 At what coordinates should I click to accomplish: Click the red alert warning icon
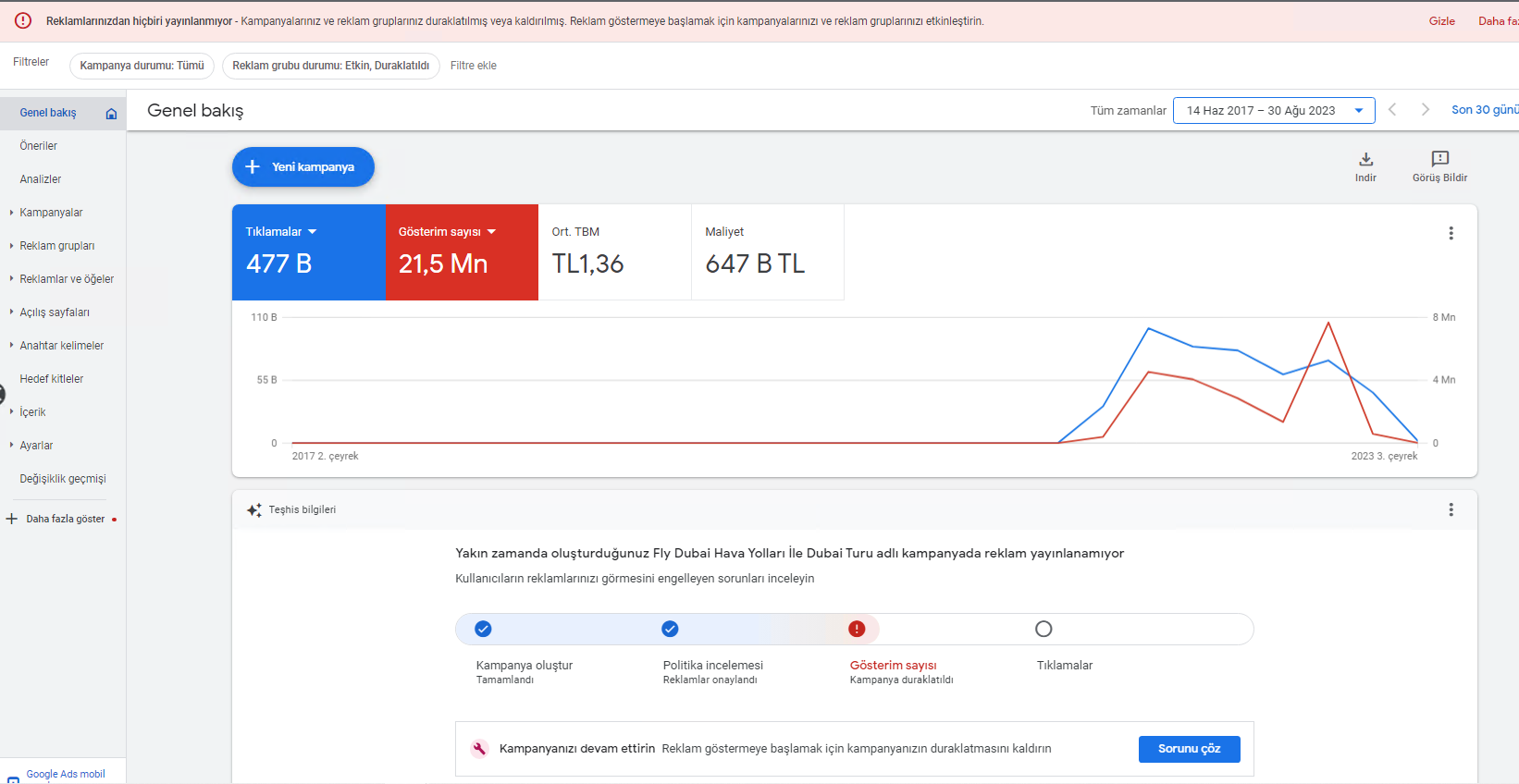tap(23, 20)
